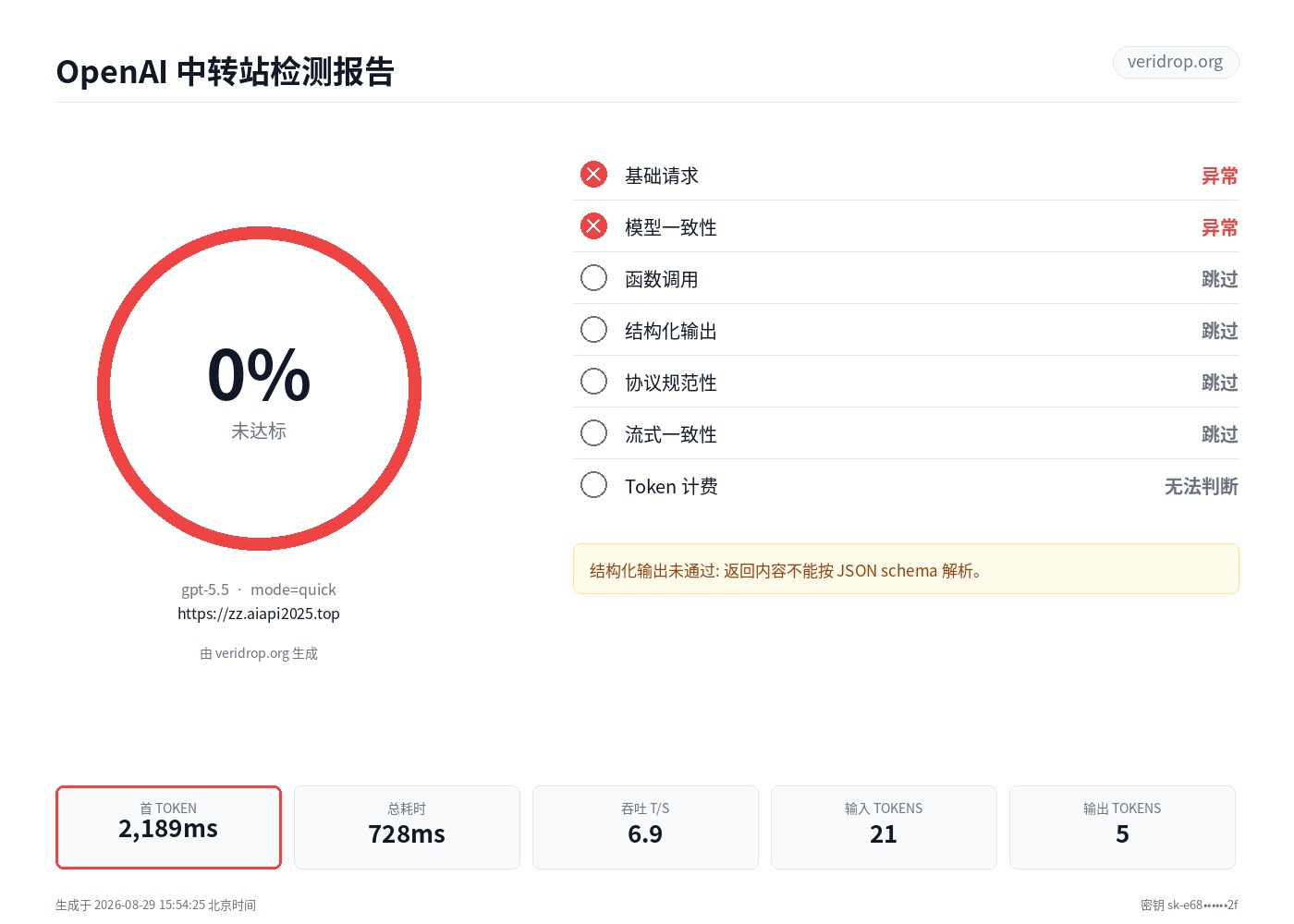The image size is (1294, 924).
Task: Select the 输入 TOKENS 21 card
Action: click(884, 827)
